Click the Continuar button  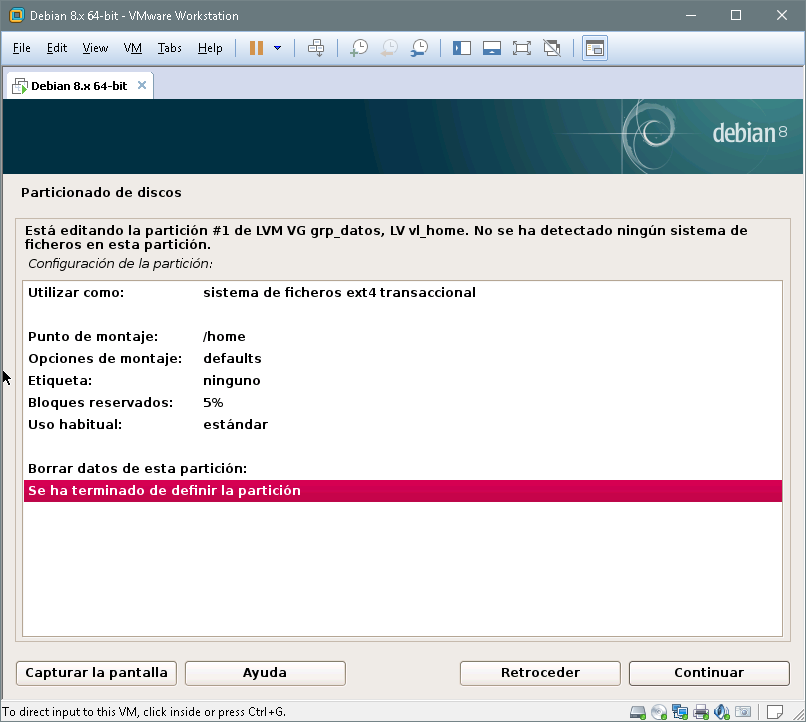click(709, 673)
